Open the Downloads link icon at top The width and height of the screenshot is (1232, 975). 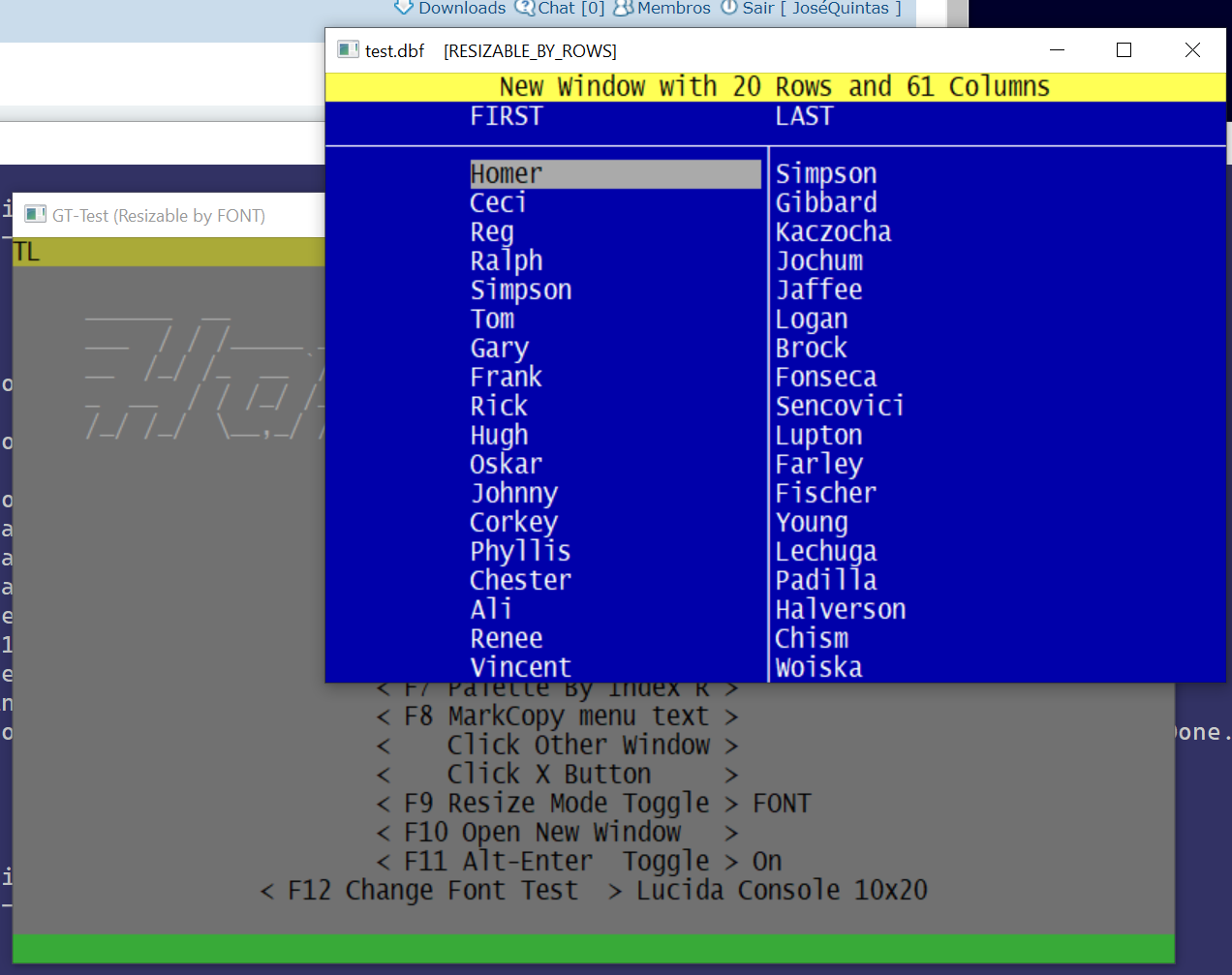click(404, 8)
